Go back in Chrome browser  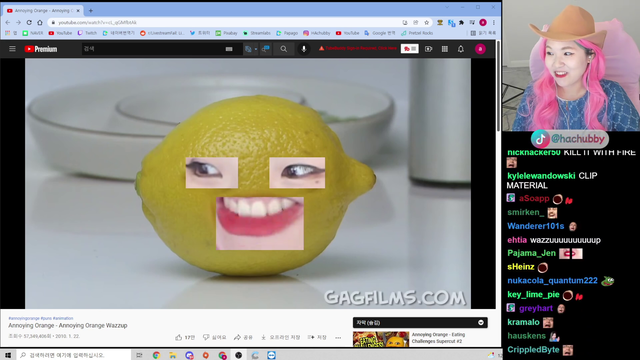8,22
